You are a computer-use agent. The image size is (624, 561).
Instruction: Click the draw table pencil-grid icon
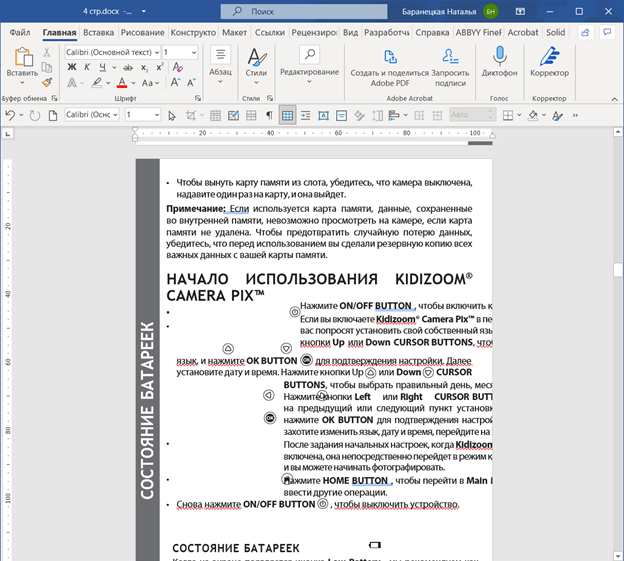click(x=233, y=115)
